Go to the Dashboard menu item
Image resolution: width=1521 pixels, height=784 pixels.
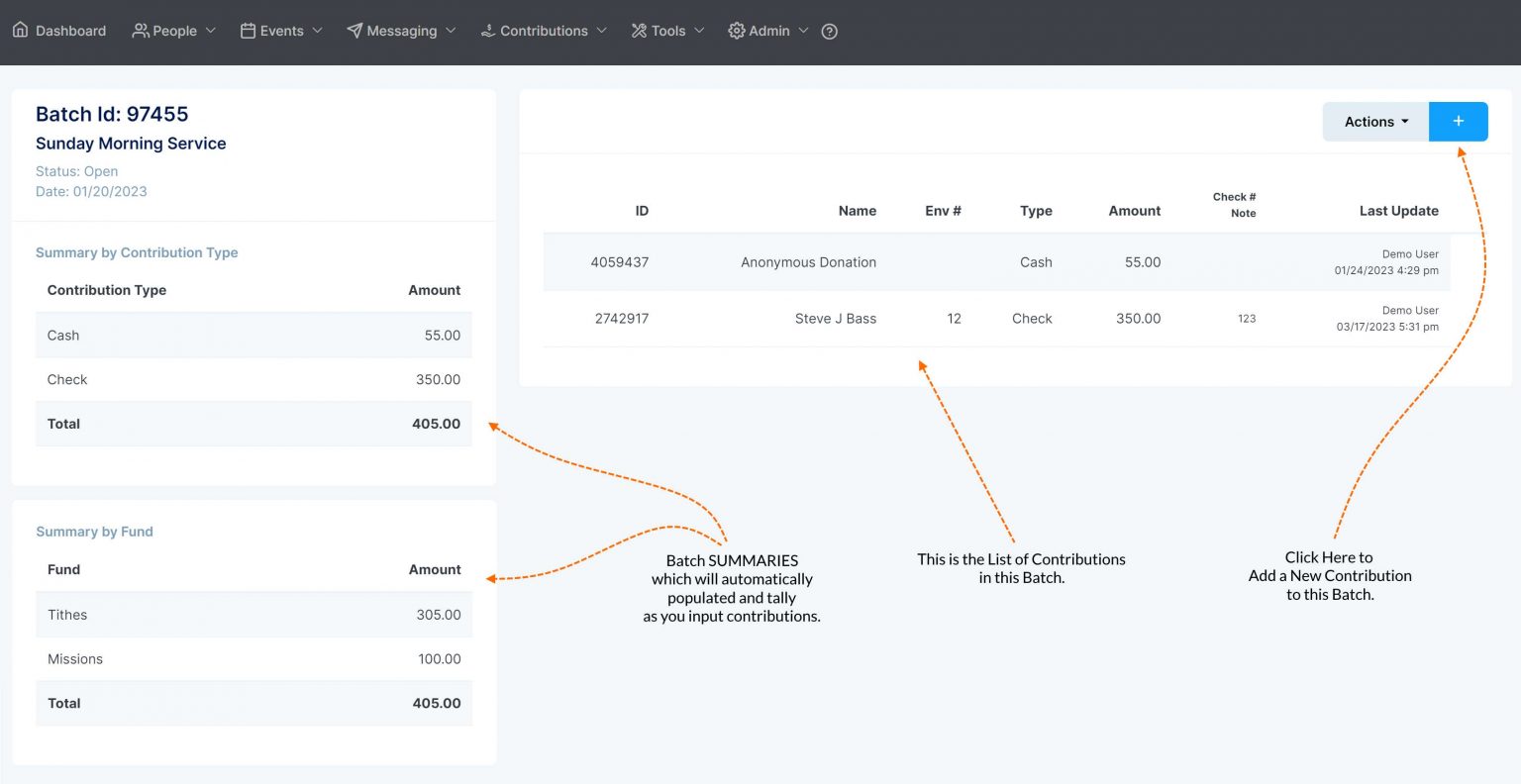click(x=70, y=31)
